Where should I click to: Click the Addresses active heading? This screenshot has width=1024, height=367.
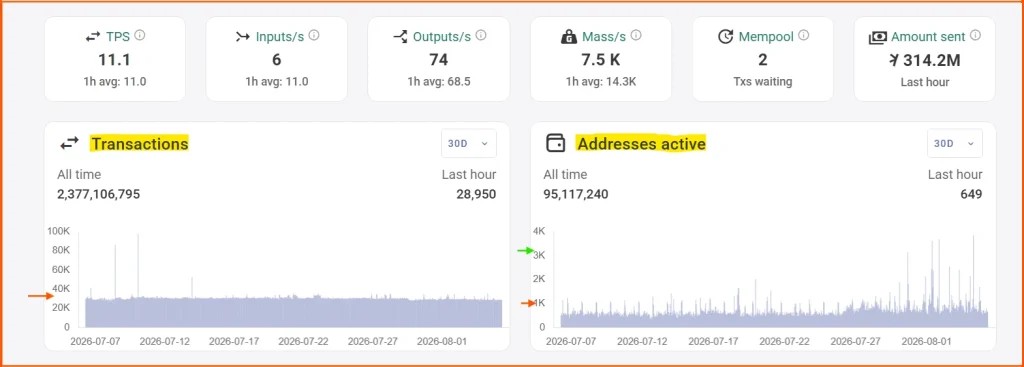641,143
